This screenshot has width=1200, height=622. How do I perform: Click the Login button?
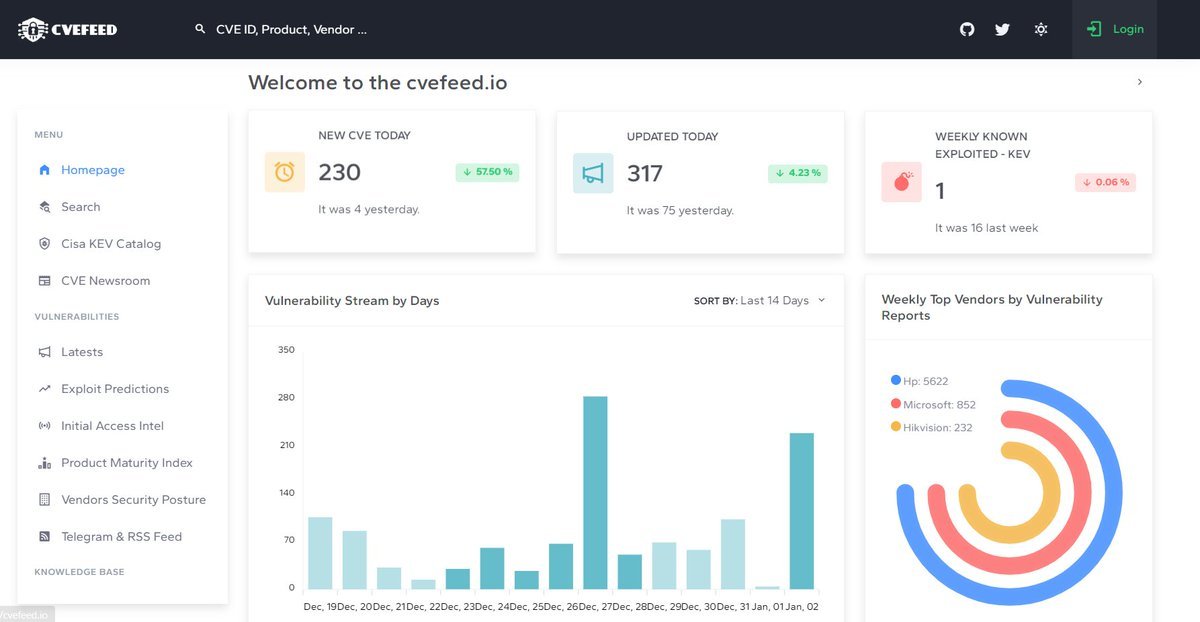click(x=1115, y=29)
